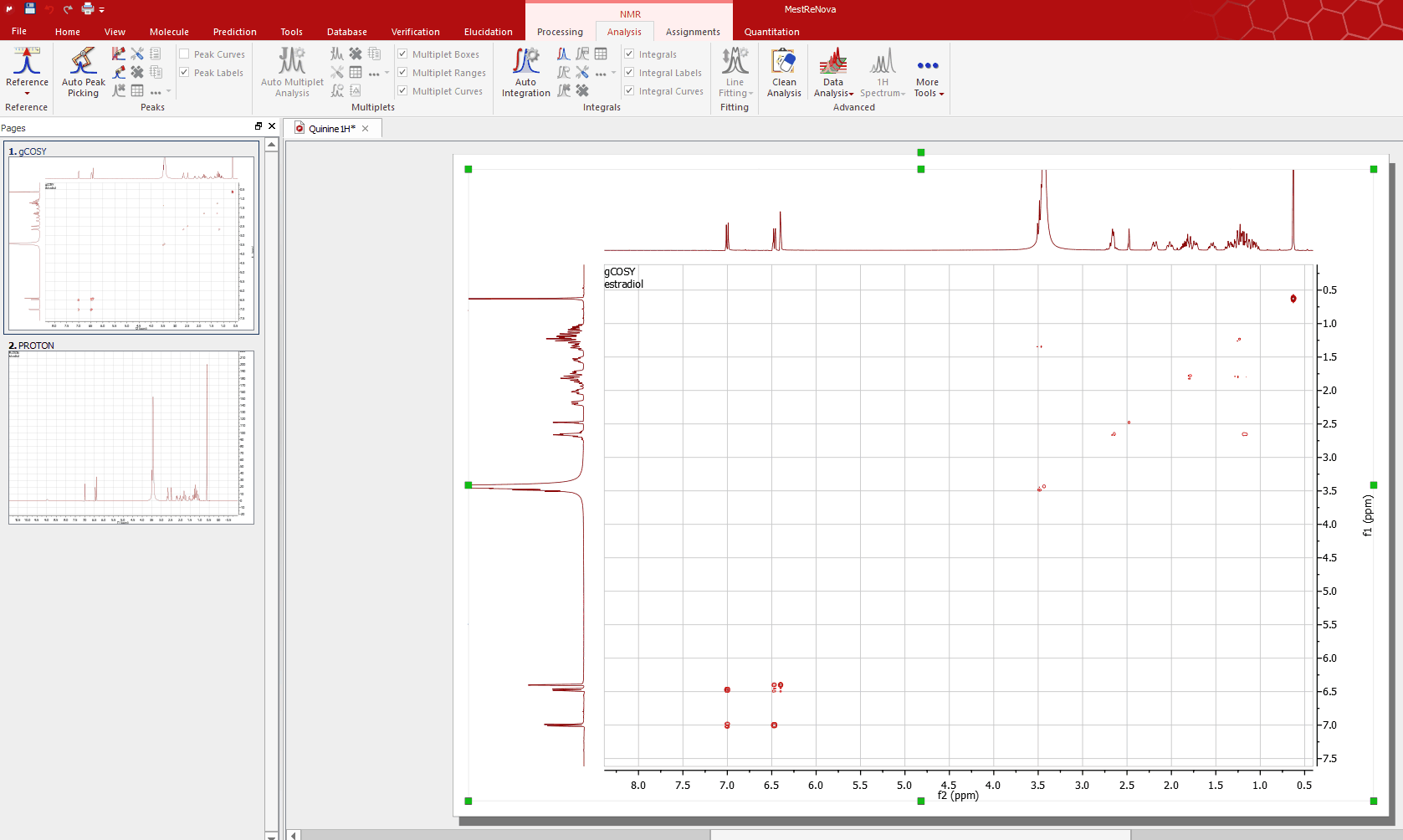Open the Quantitation tab
Image resolution: width=1403 pixels, height=840 pixels.
coord(771,32)
